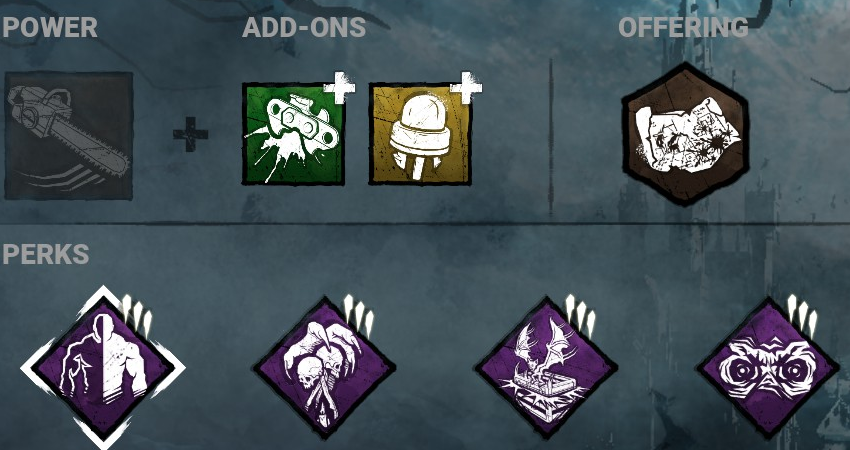This screenshot has width=850, height=450.
Task: Select the bat-winged trap perk
Action: 546,368
